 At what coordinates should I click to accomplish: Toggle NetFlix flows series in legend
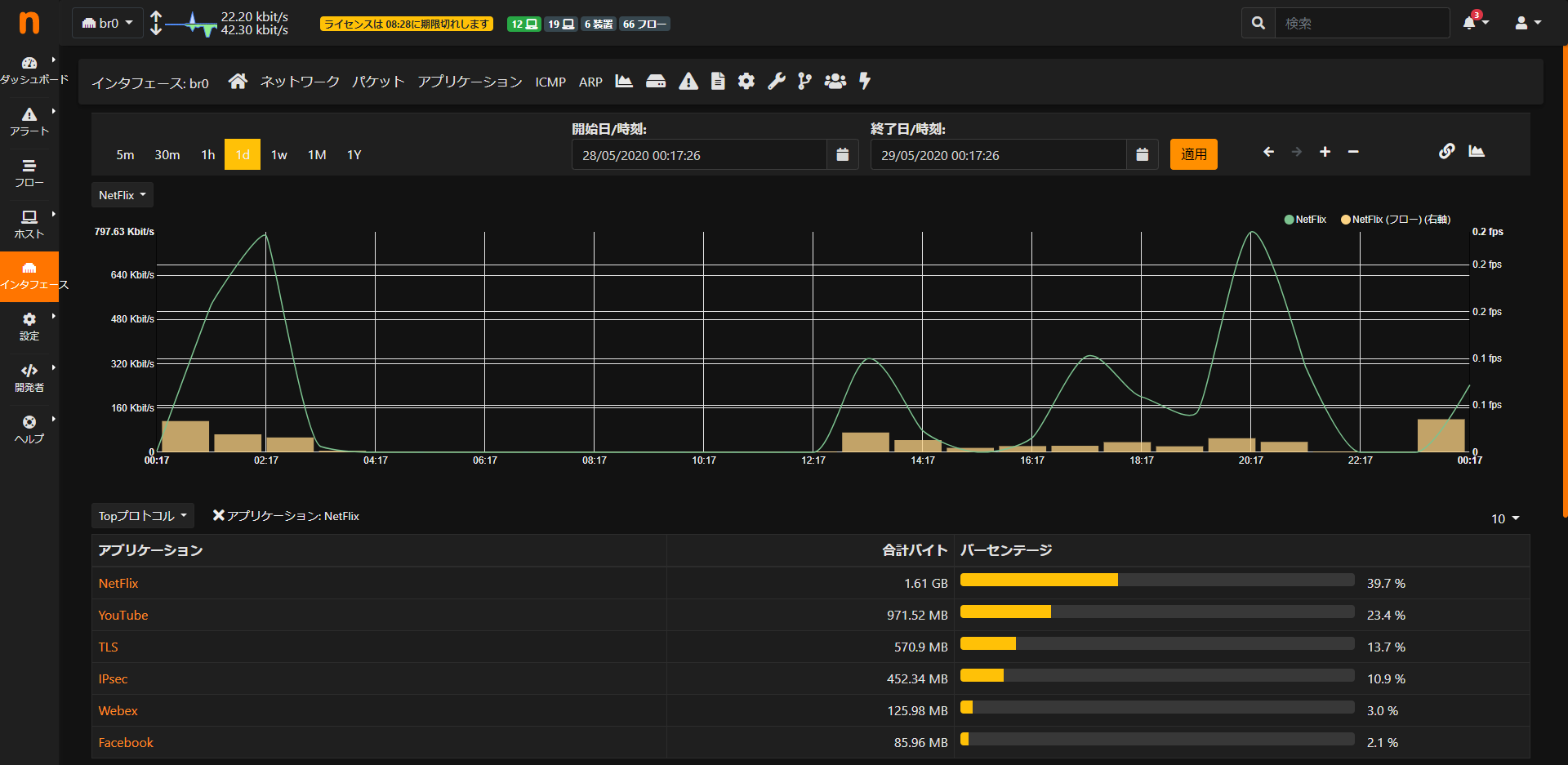point(1396,219)
